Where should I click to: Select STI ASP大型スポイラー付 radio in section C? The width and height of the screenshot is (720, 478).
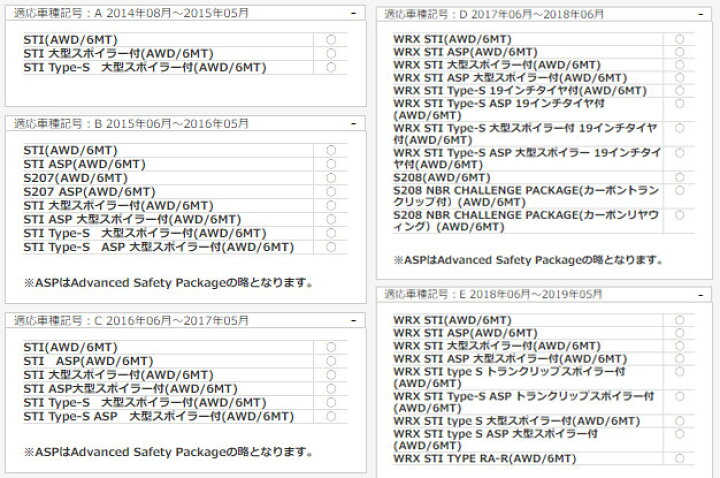click(331, 388)
